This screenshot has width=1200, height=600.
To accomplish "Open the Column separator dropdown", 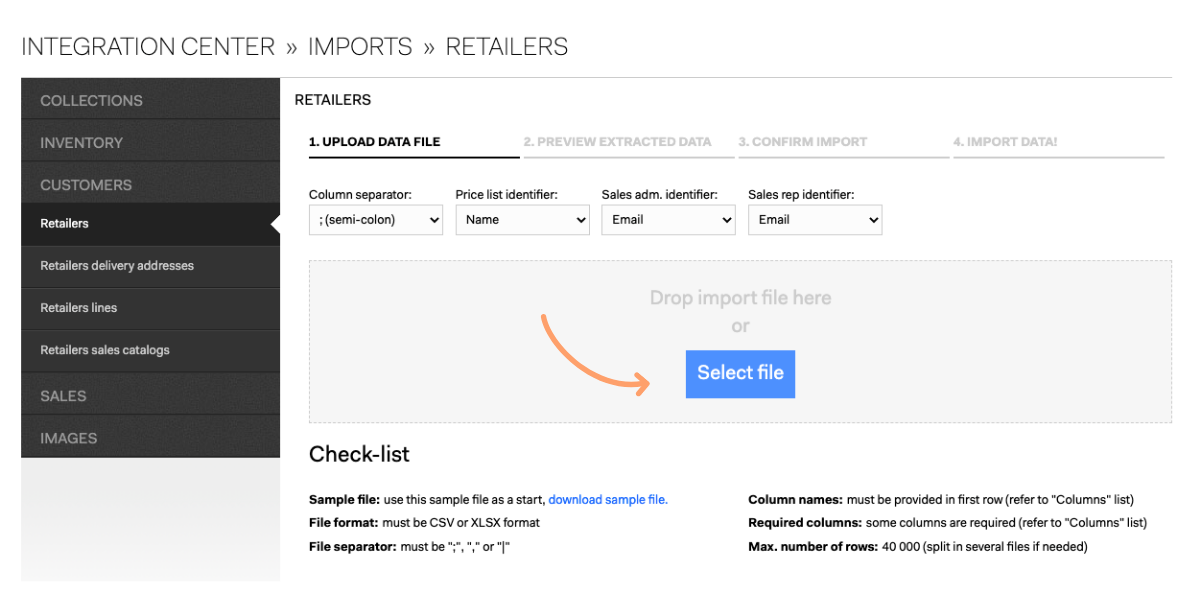I will [376, 220].
